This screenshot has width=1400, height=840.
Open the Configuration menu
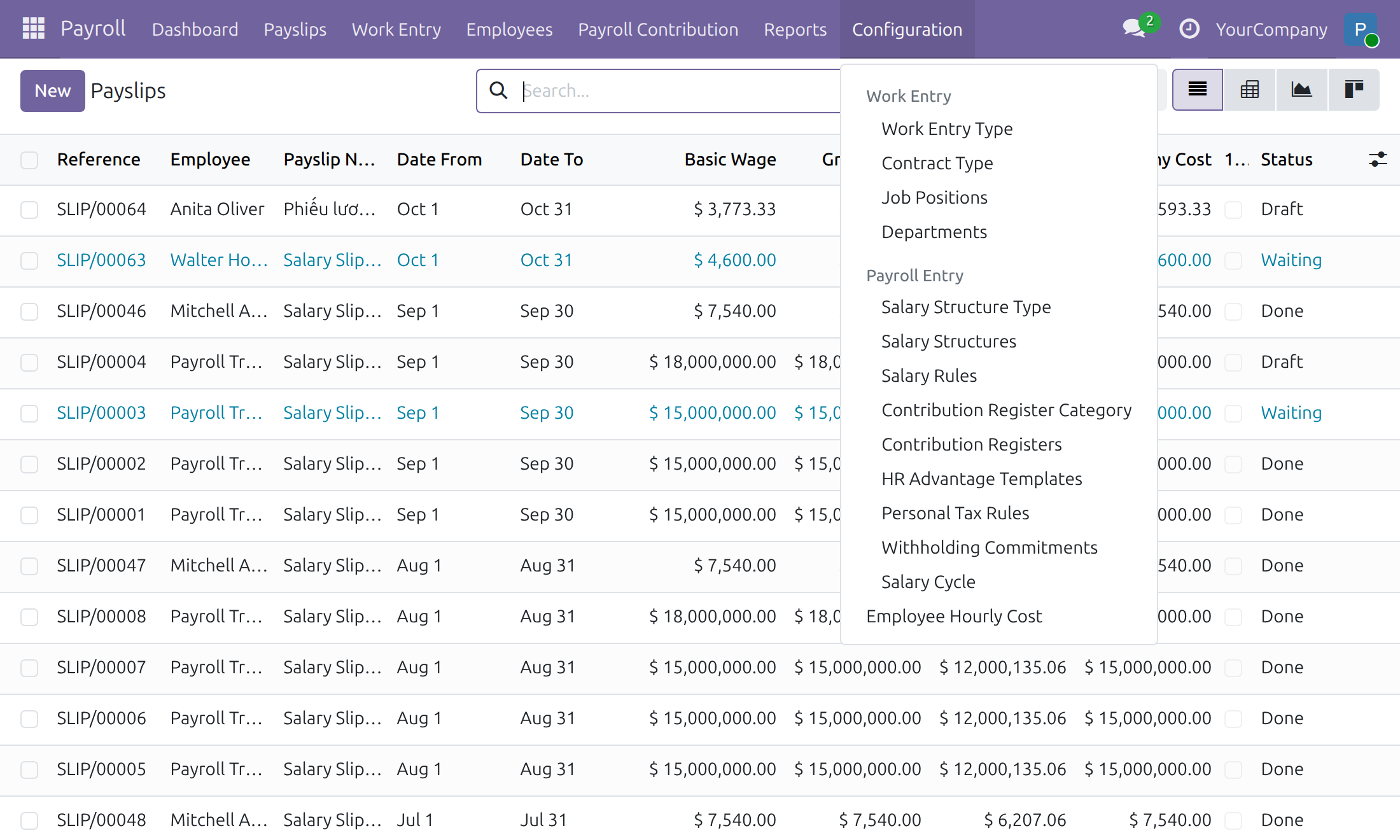point(907,29)
